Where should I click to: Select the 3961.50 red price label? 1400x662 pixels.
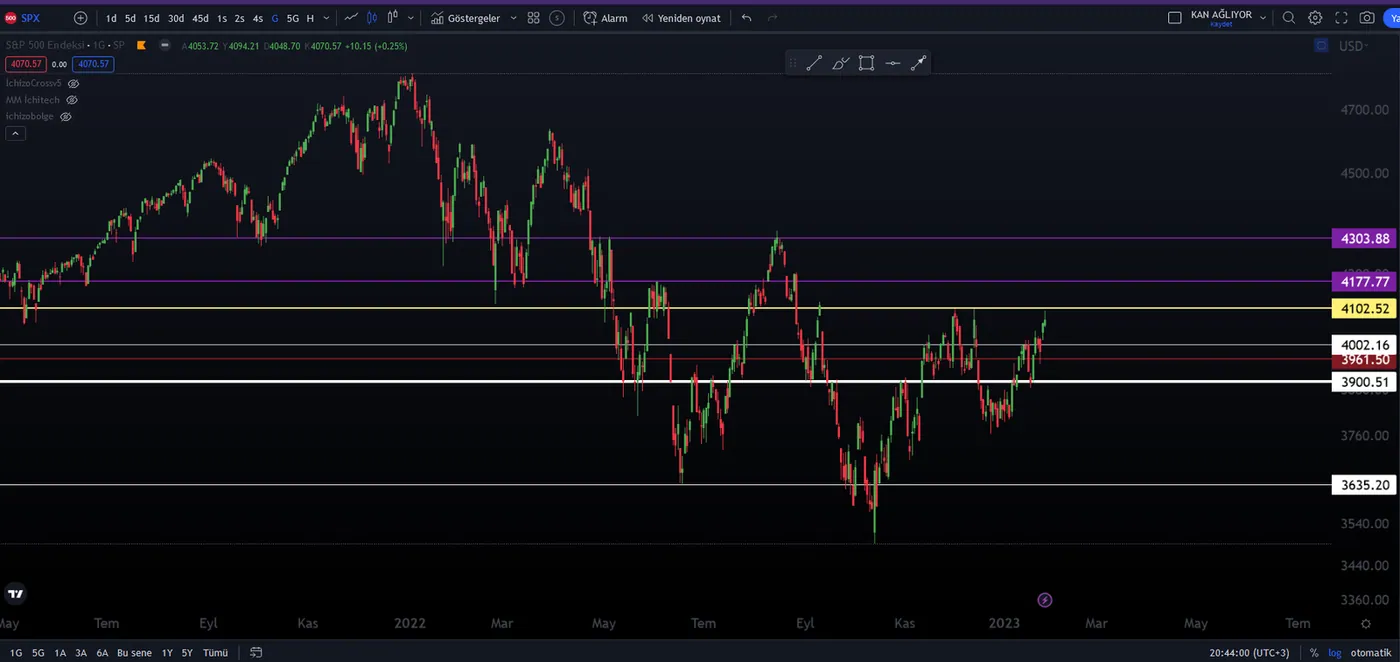point(1364,360)
